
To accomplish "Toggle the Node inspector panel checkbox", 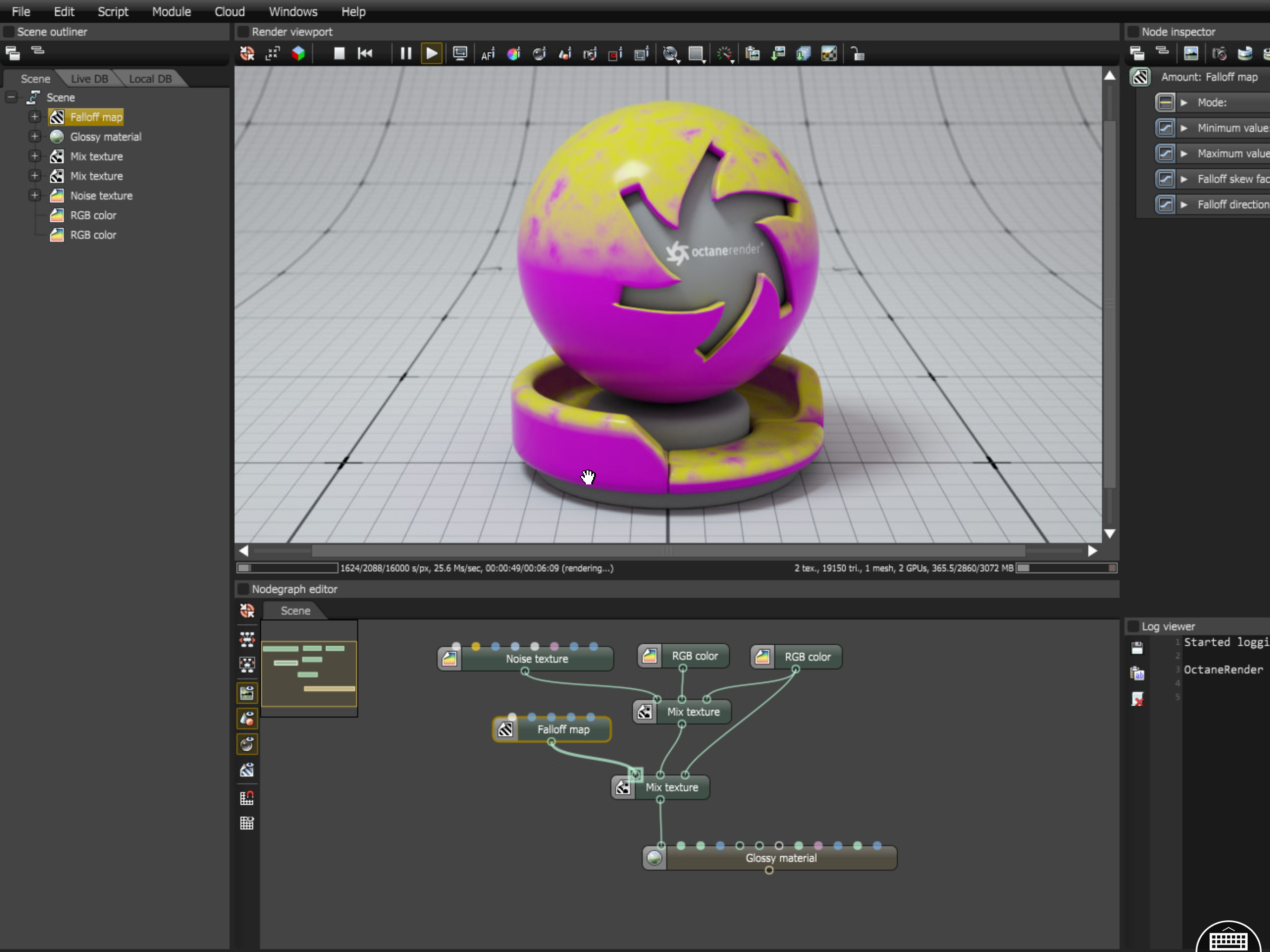I will 1133,32.
